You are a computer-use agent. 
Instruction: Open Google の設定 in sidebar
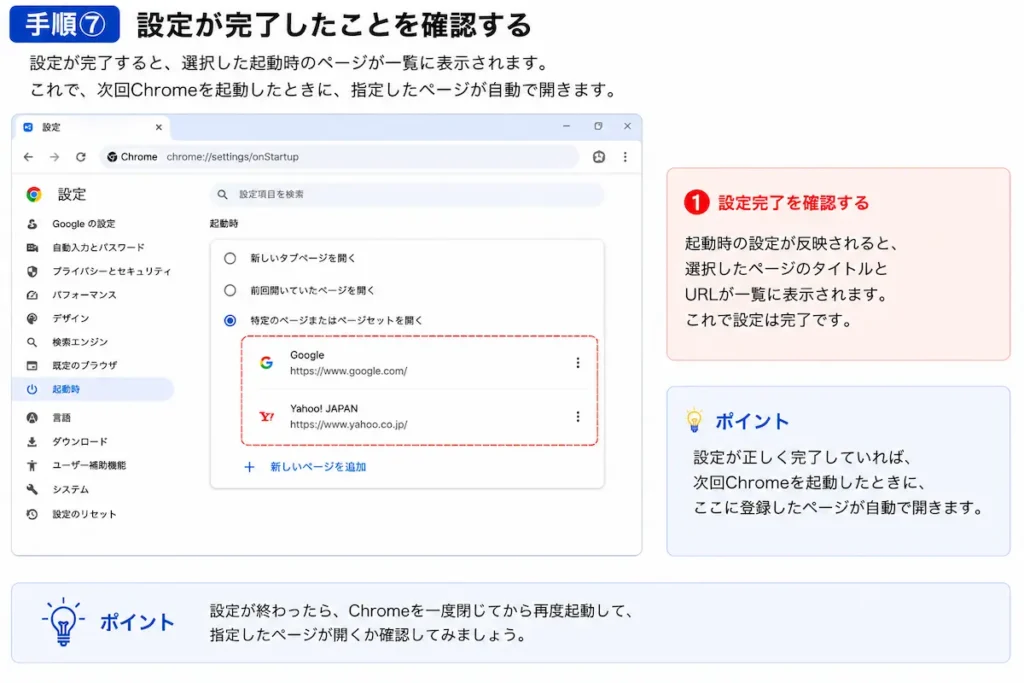(x=84, y=224)
